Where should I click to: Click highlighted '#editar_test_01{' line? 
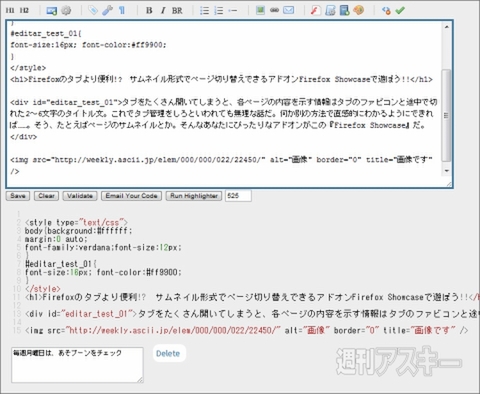[x=61, y=264]
